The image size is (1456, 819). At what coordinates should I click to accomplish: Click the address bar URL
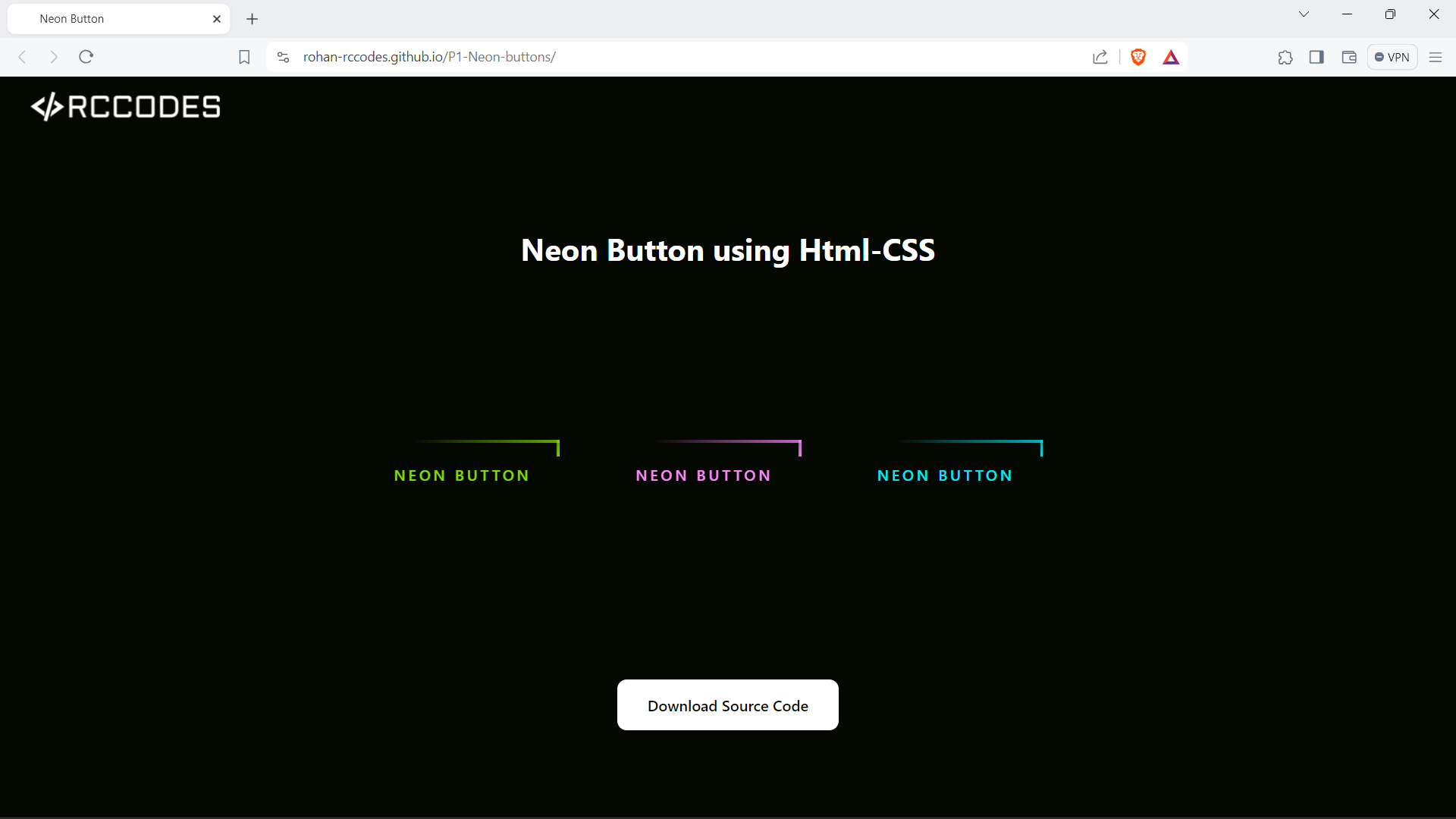pos(429,57)
